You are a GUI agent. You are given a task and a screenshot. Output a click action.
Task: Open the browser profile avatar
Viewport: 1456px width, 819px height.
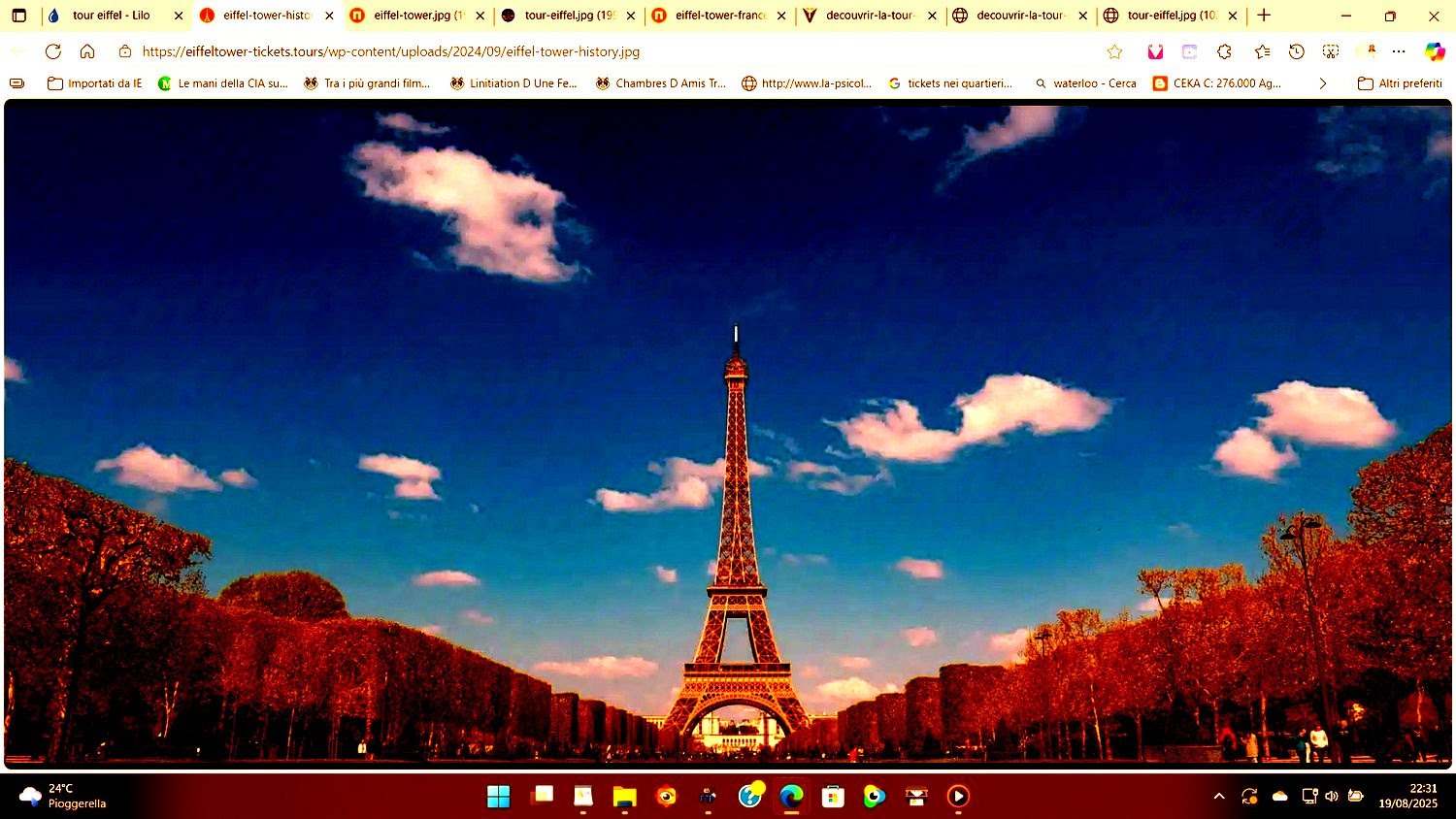[1371, 51]
